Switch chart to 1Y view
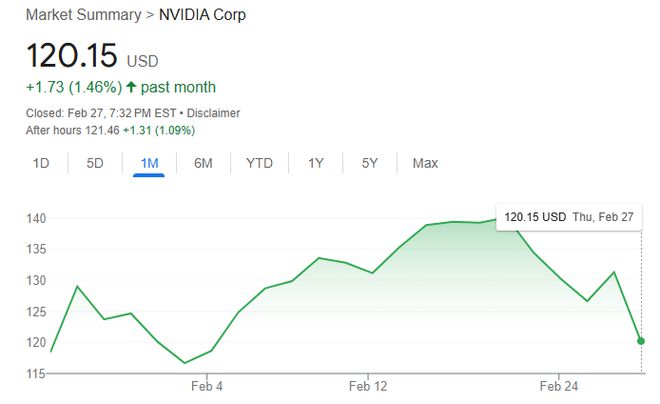 tap(316, 163)
